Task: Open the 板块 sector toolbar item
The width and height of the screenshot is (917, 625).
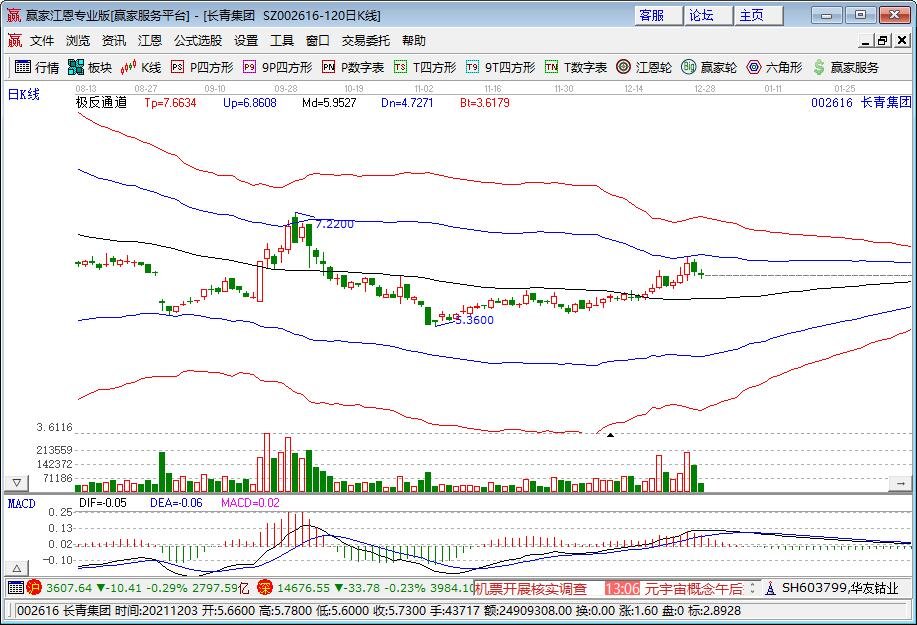Action: pyautogui.click(x=89, y=67)
